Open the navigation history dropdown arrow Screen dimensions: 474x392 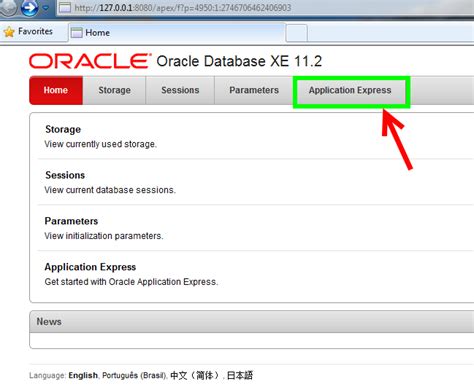tap(46, 8)
